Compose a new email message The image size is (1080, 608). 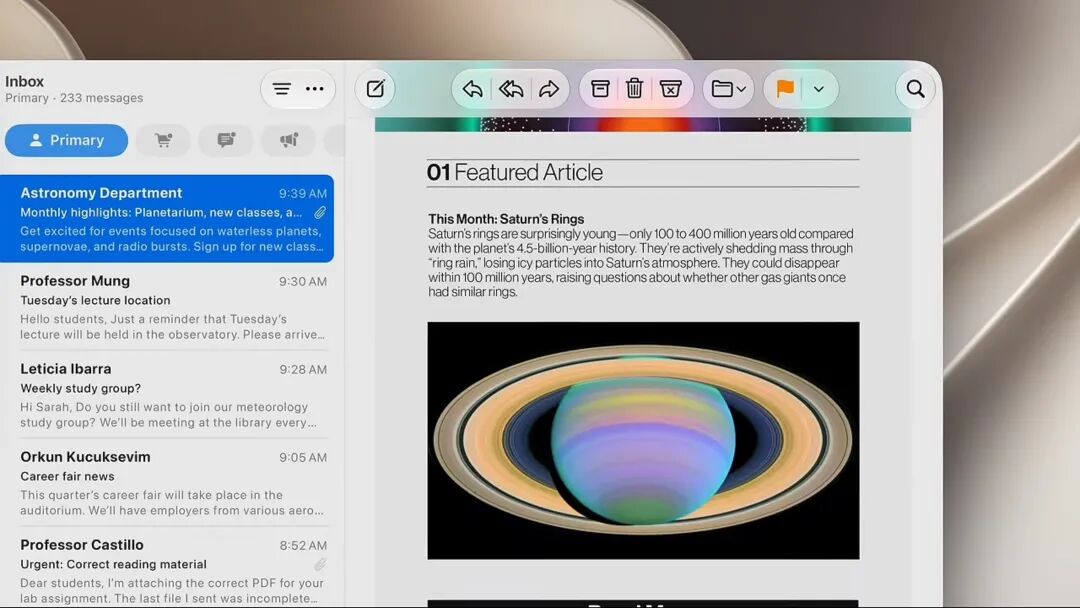click(375, 89)
